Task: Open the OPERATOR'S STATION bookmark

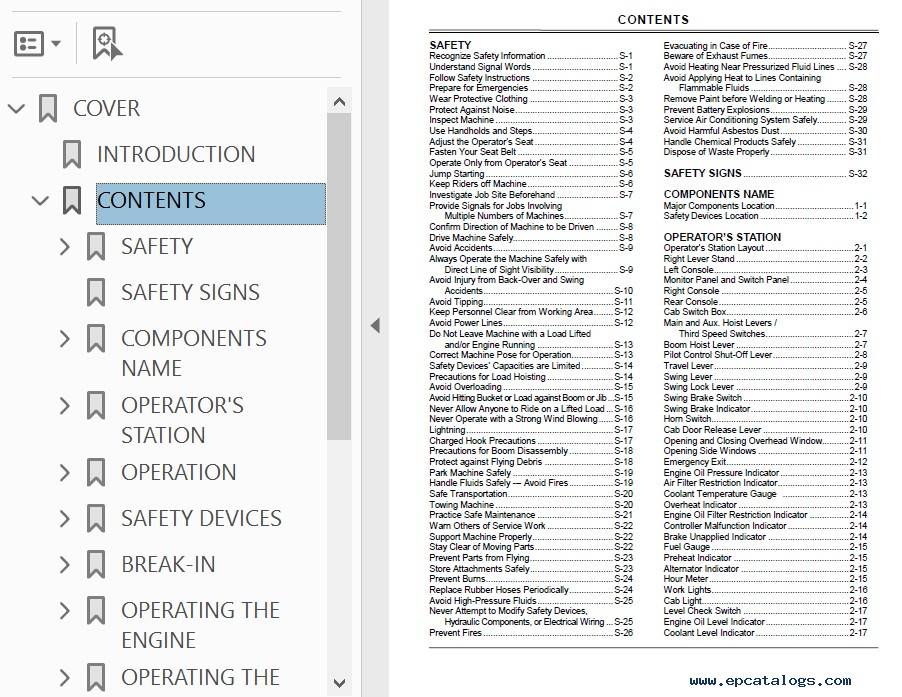Action: pos(182,420)
